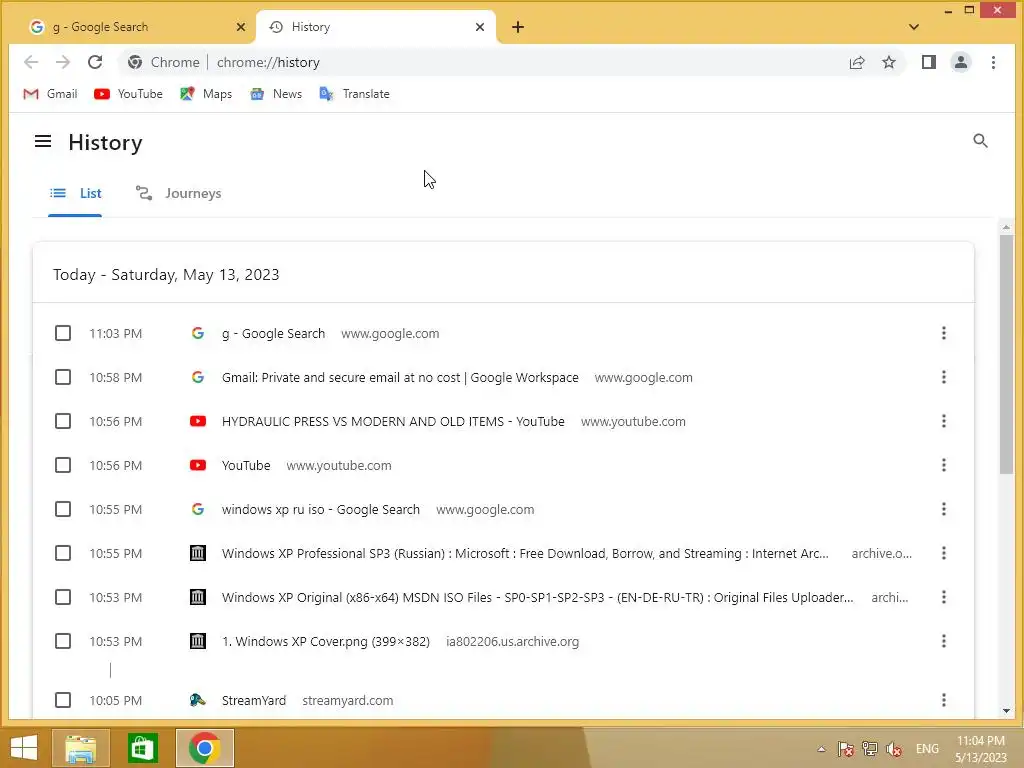1024x768 pixels.
Task: Open Maps bookmark
Action: click(206, 94)
